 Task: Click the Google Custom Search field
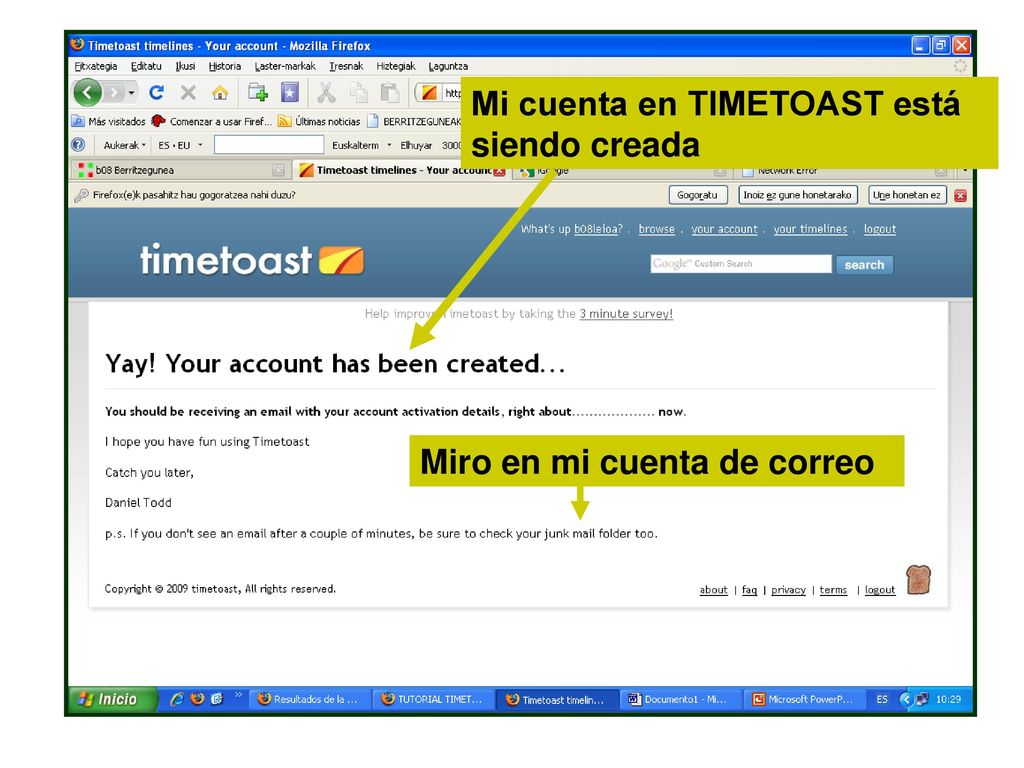741,264
